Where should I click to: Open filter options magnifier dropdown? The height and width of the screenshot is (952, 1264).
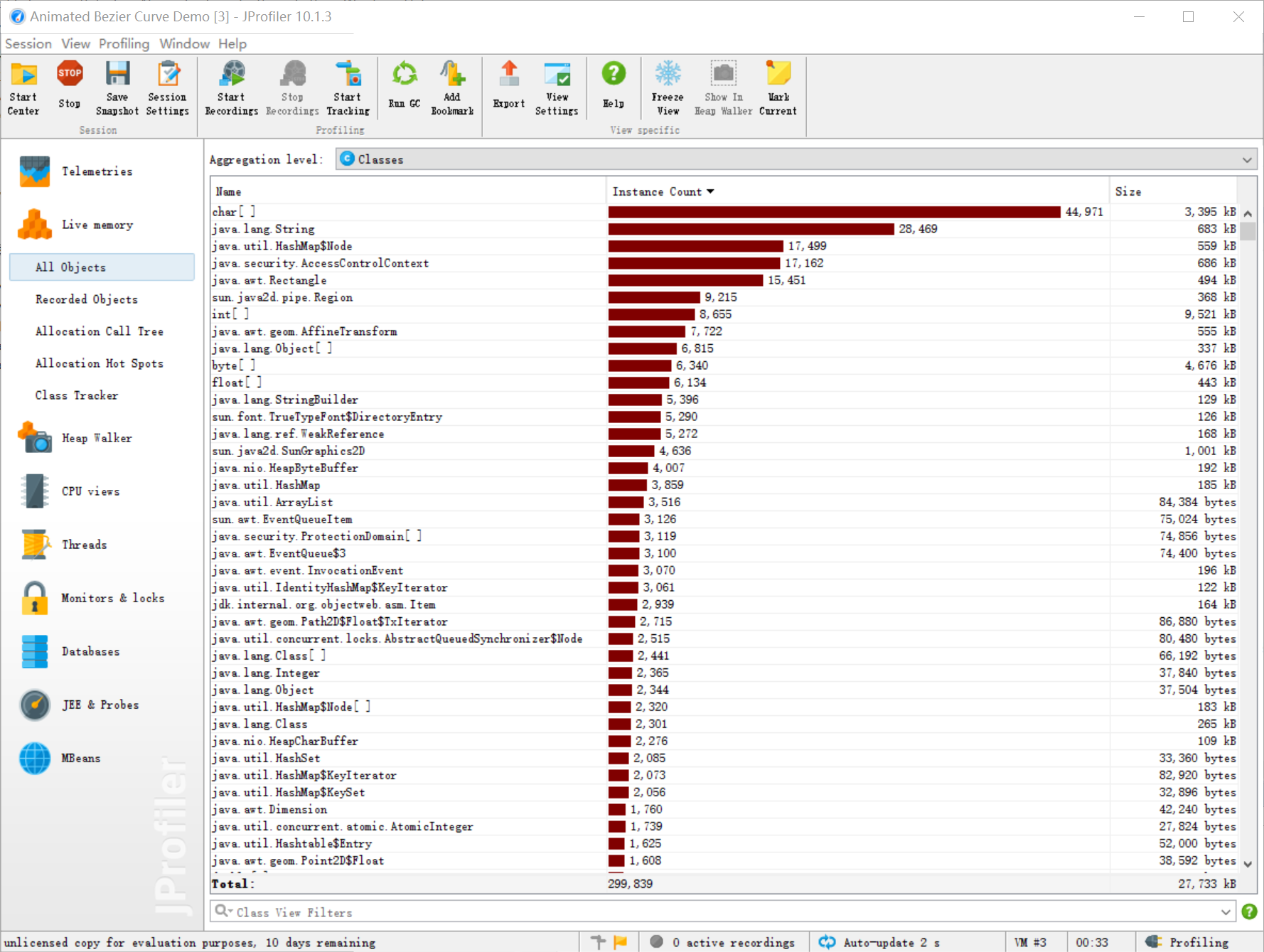(223, 911)
